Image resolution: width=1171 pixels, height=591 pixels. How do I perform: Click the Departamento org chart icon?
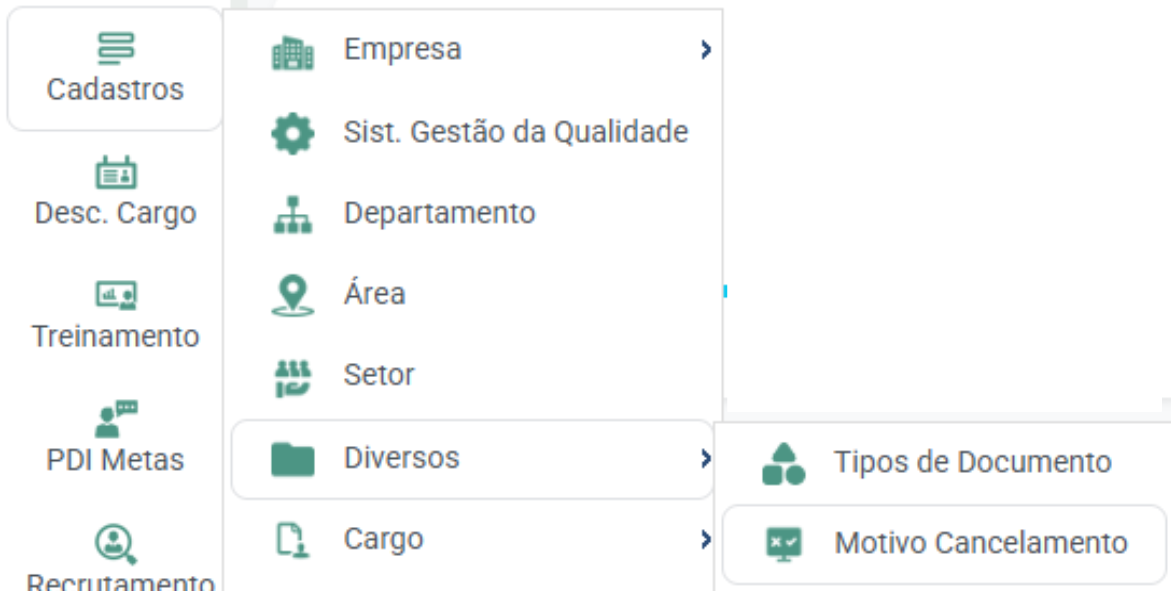coord(293,214)
